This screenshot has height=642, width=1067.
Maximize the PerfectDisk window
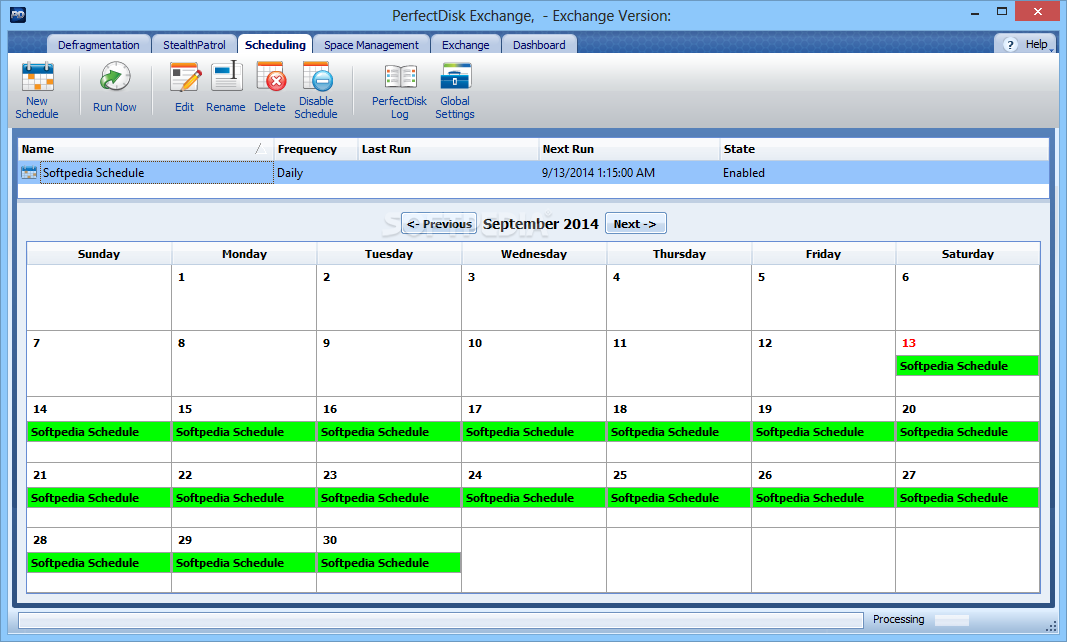click(x=1002, y=12)
